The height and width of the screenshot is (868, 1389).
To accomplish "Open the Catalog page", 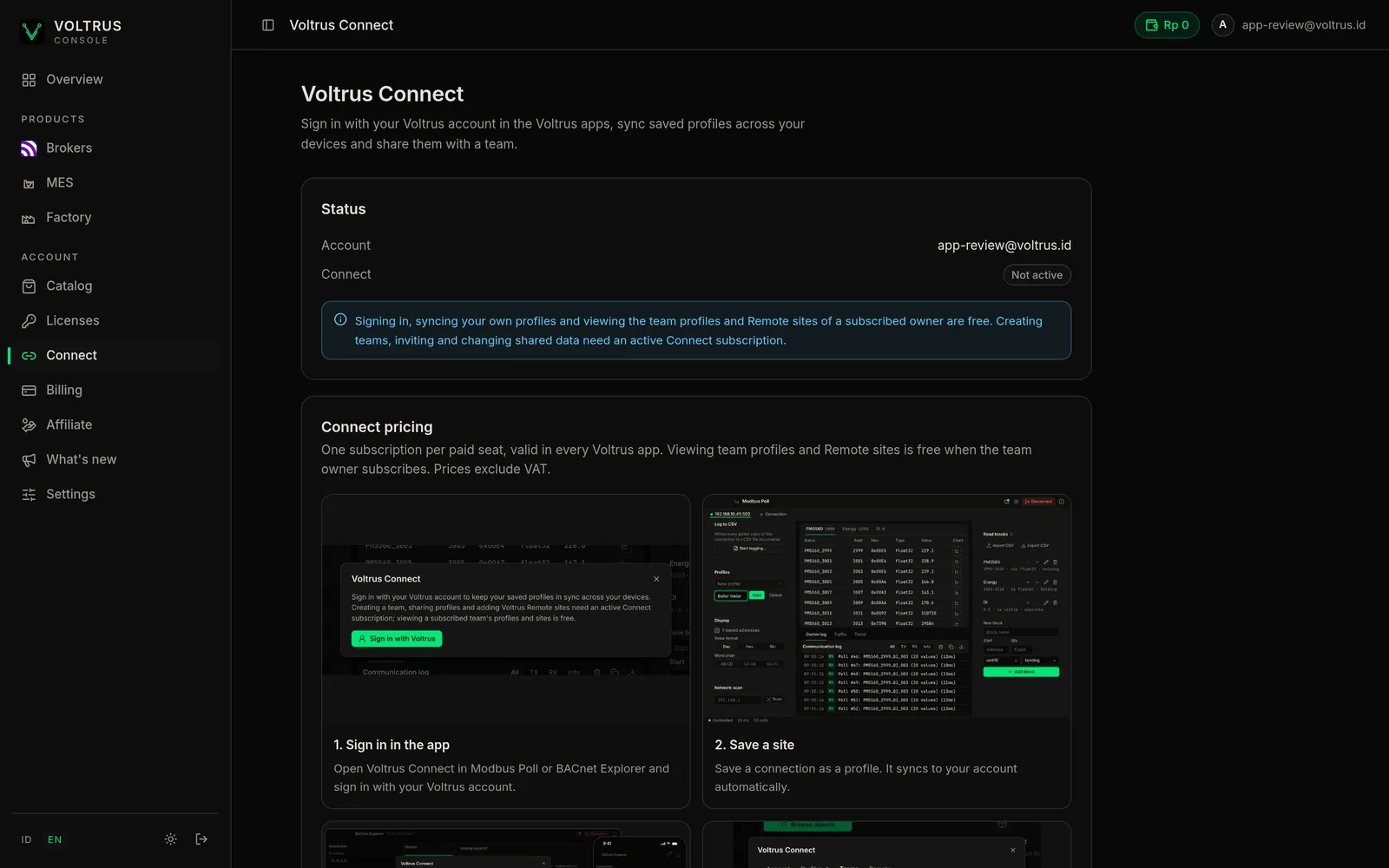I will (115, 286).
